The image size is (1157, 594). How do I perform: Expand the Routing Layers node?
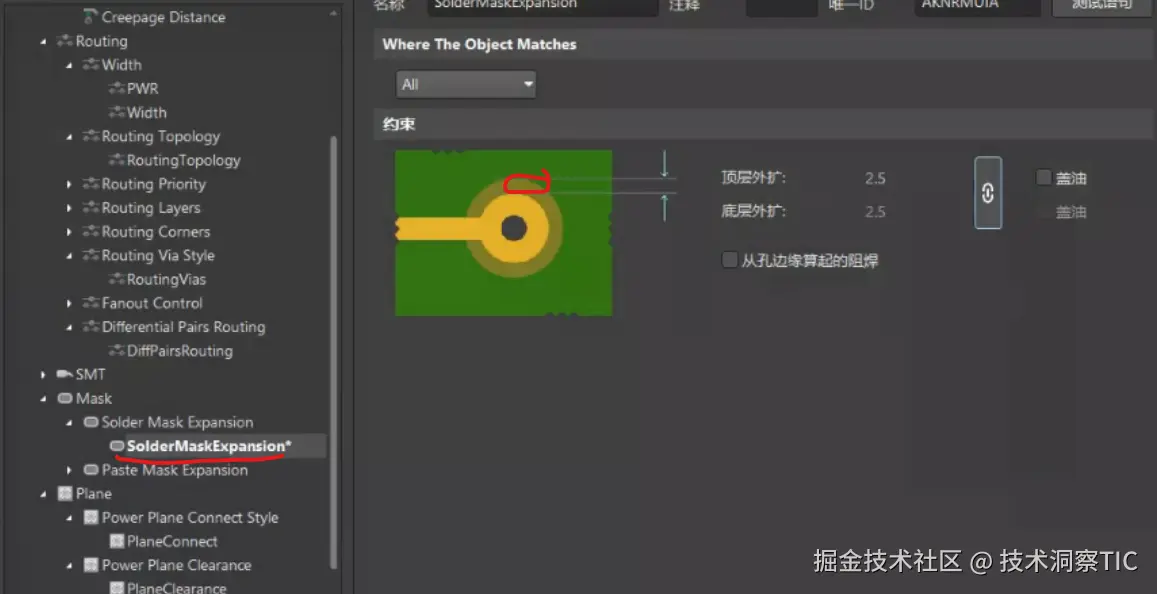click(69, 208)
